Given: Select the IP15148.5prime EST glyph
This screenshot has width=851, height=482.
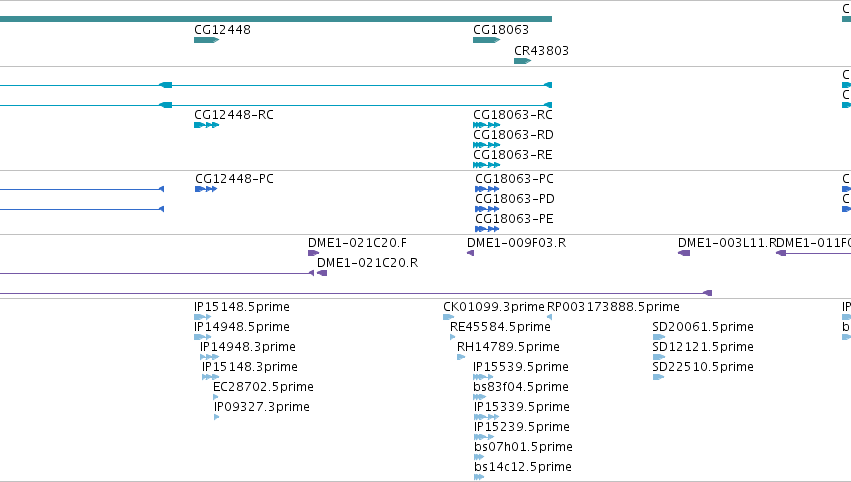Looking at the screenshot, I should click(x=202, y=317).
